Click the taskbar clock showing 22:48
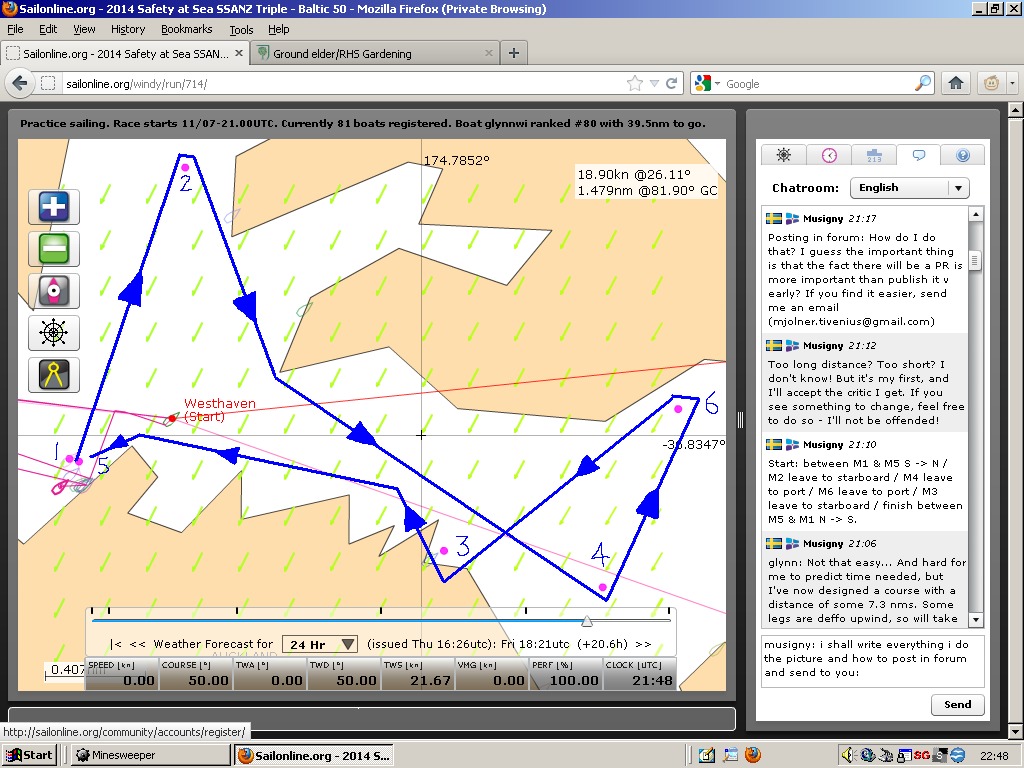The image size is (1024, 768). (993, 756)
